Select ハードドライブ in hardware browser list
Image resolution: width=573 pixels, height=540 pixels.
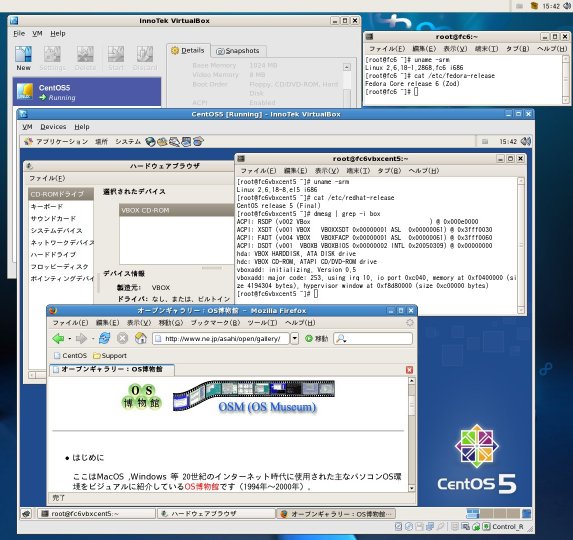53,255
